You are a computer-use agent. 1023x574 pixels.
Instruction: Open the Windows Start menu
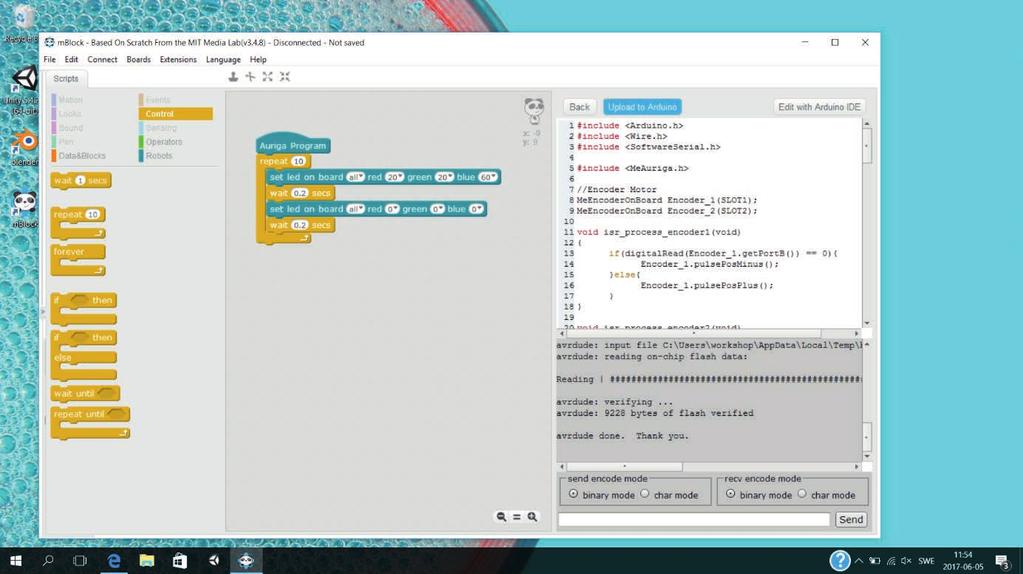(16, 560)
